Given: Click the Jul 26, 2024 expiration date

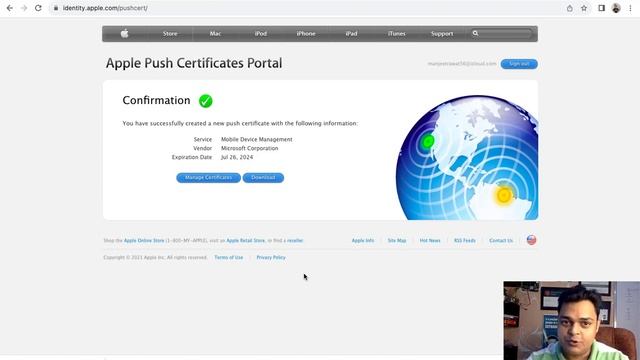Looking at the screenshot, I should pyautogui.click(x=237, y=157).
